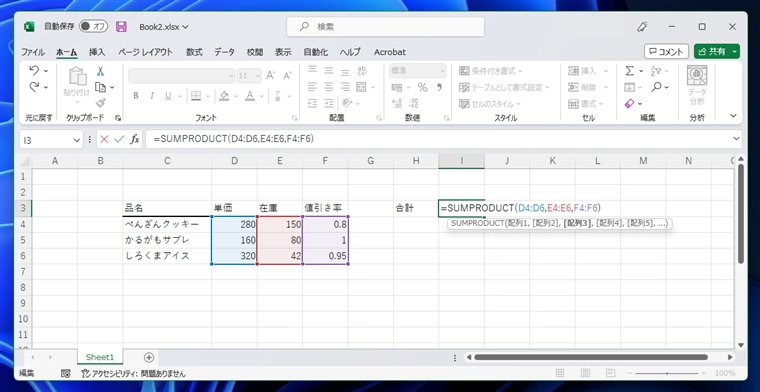Click the AutoSum sigma icon
Screen dimensions: 760x392
point(629,71)
